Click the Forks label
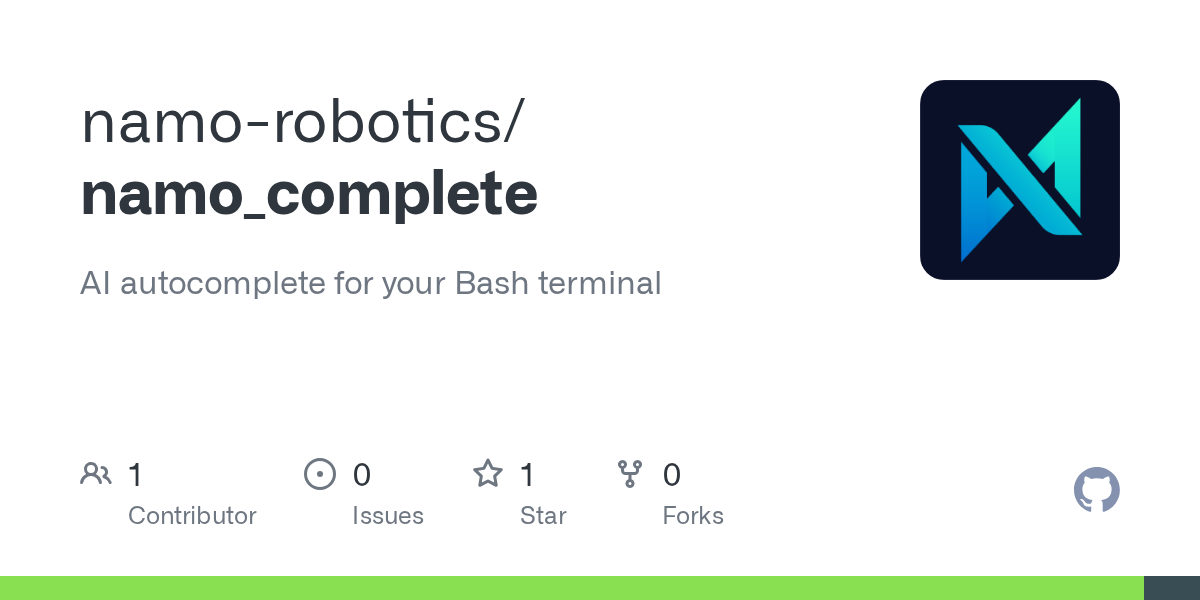Screen dimensions: 1200x600 (x=693, y=516)
